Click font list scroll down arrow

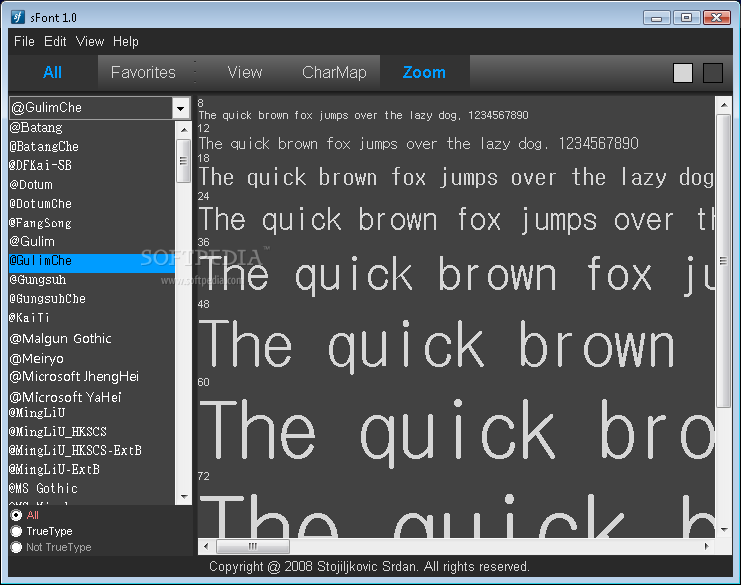click(x=184, y=497)
